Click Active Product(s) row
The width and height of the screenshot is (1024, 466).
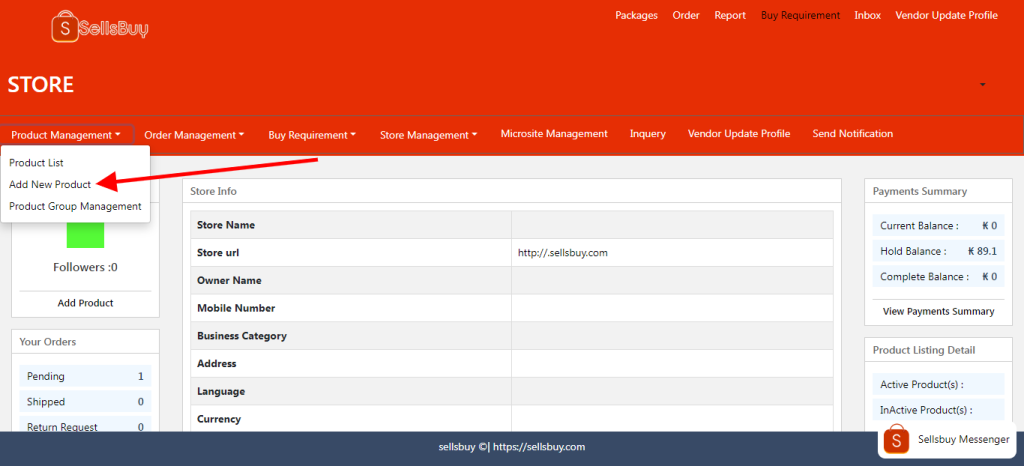938,384
